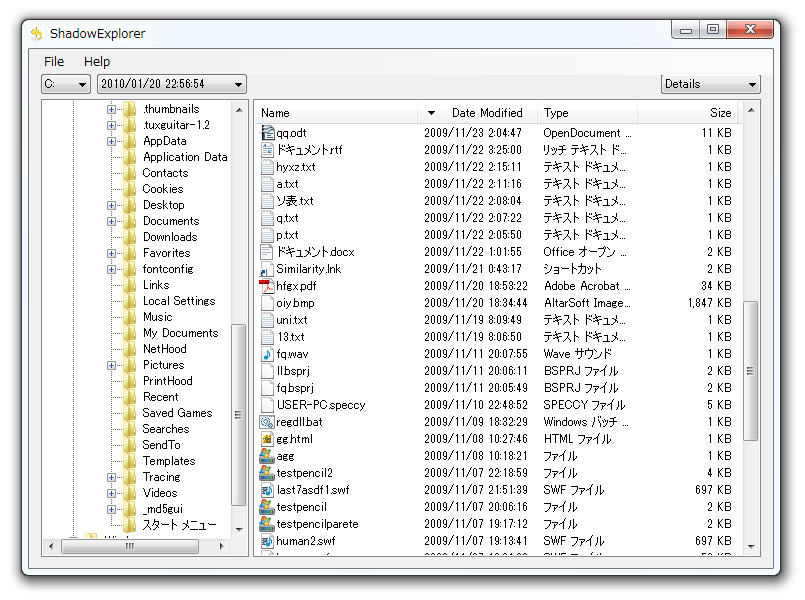
Task: Select the Saved Games folder
Action: [177, 413]
